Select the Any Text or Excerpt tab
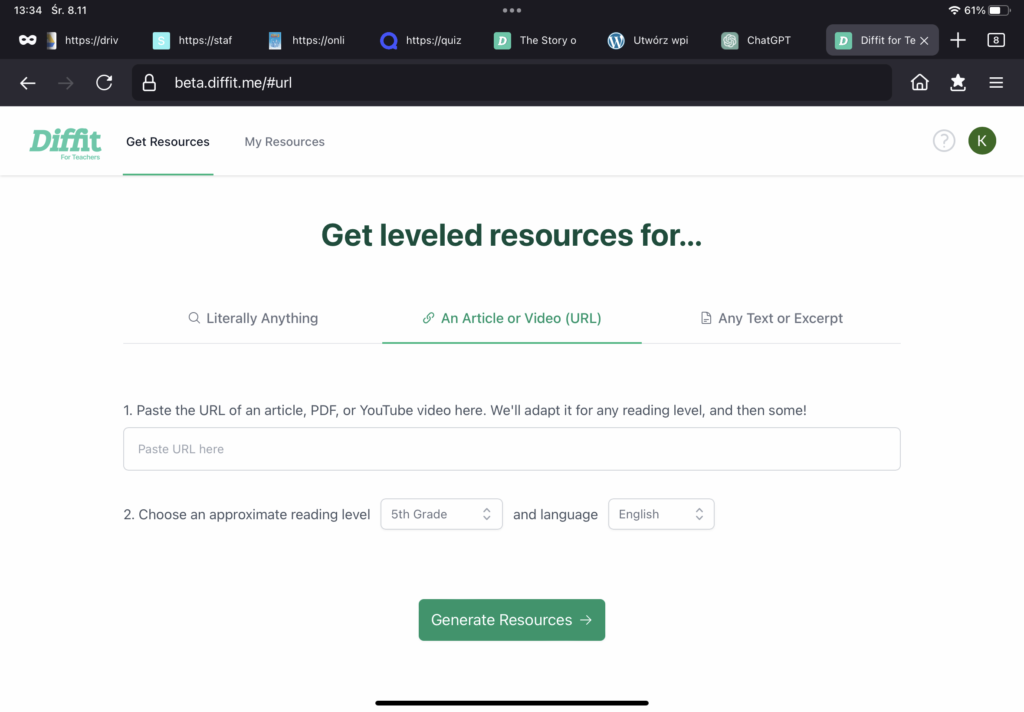The height and width of the screenshot is (712, 1024). click(x=771, y=318)
